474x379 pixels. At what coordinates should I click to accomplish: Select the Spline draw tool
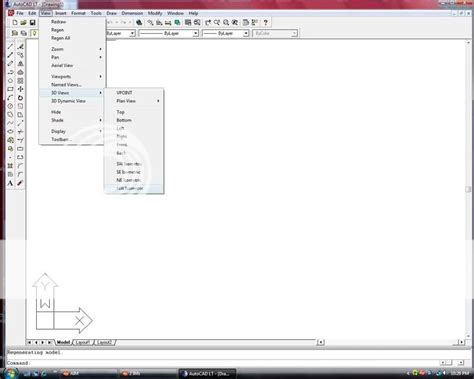point(10,123)
